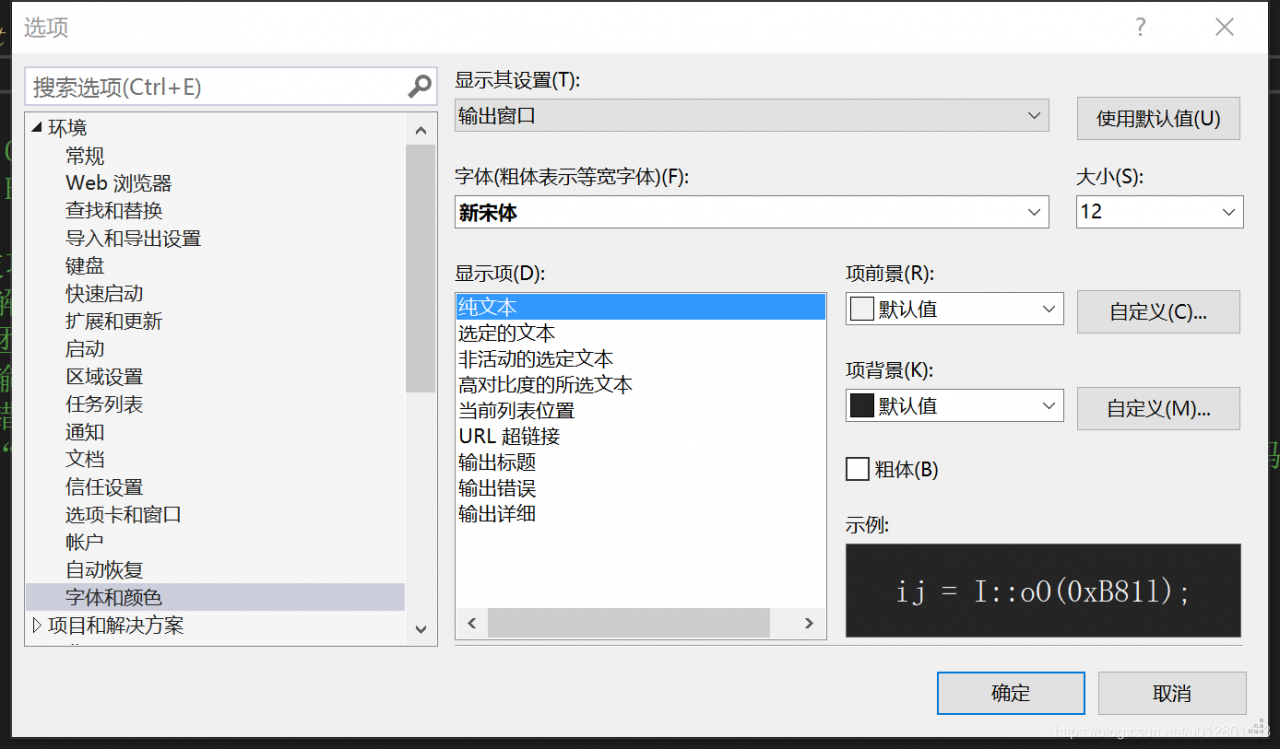Toggle the 粗体(B) checkbox
This screenshot has width=1280, height=749.
[857, 469]
